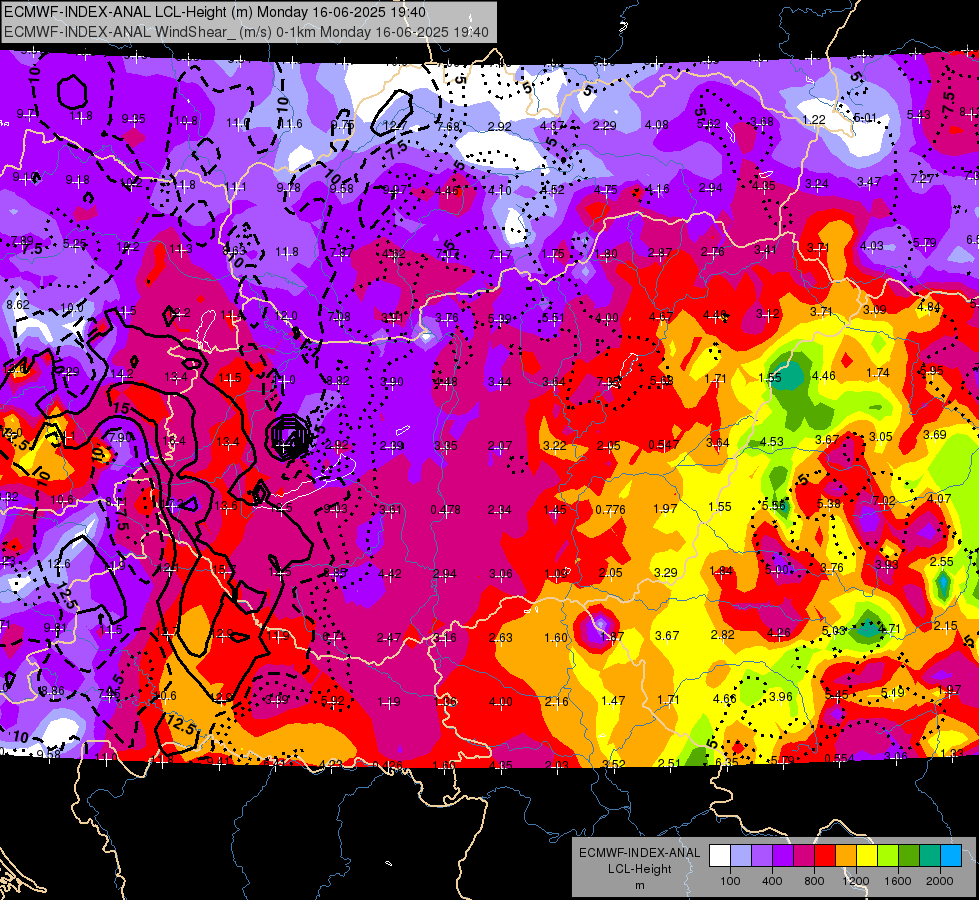Click the grid value '3.41'
This screenshot has width=979, height=900.
point(765,250)
